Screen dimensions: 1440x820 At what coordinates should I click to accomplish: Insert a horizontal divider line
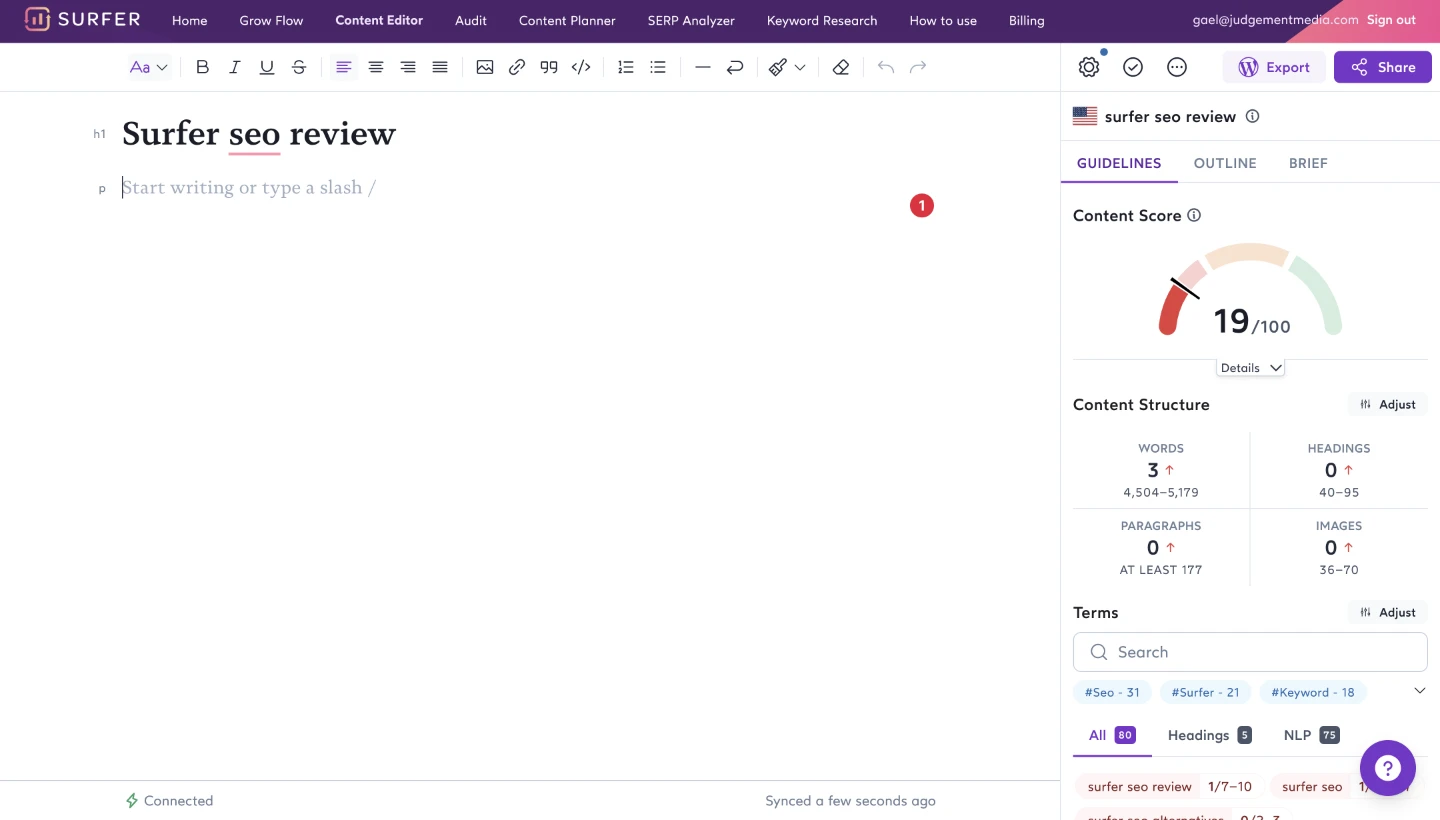tap(703, 67)
